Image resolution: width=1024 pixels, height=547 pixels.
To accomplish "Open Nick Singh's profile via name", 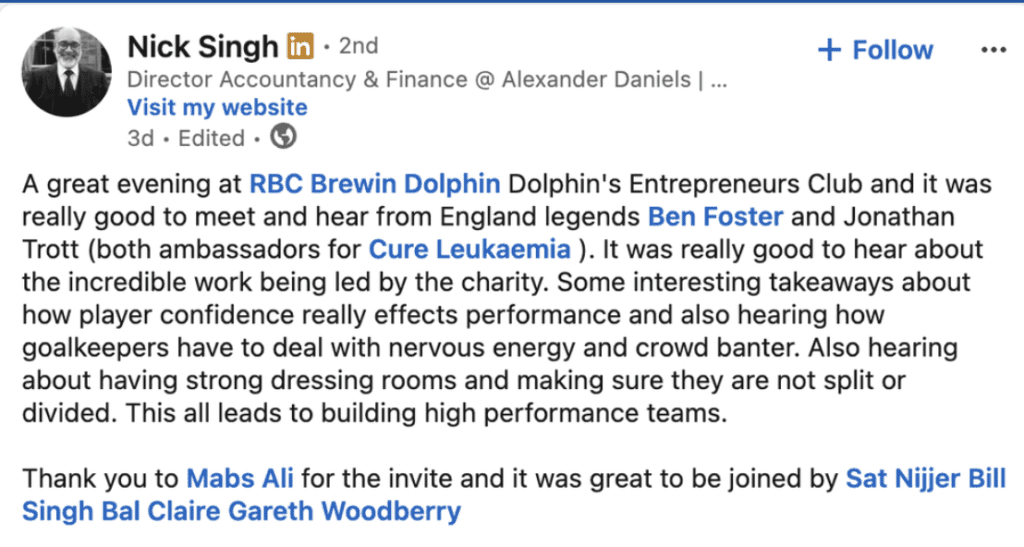I will coord(203,46).
